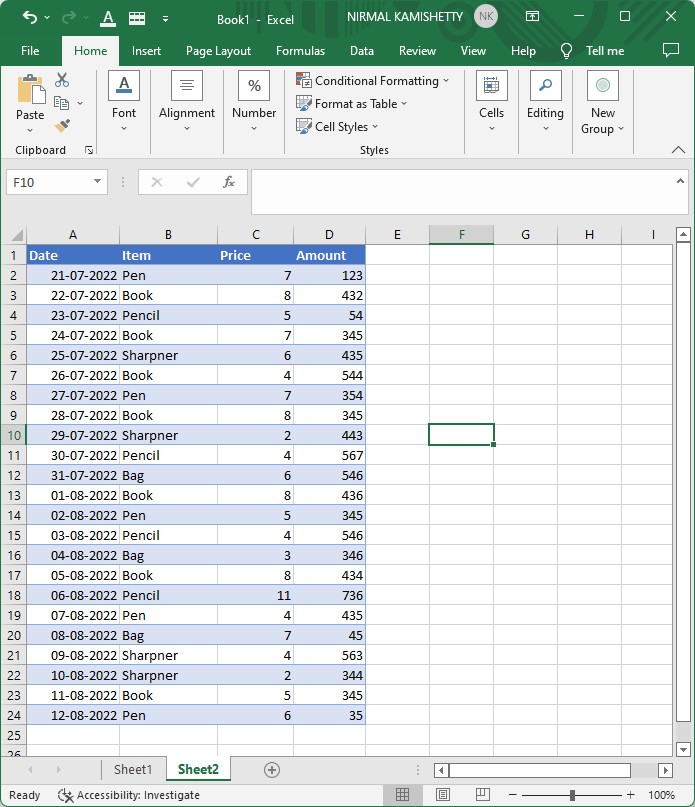This screenshot has width=695, height=807.
Task: Switch to the Formulas tab
Action: [x=300, y=51]
